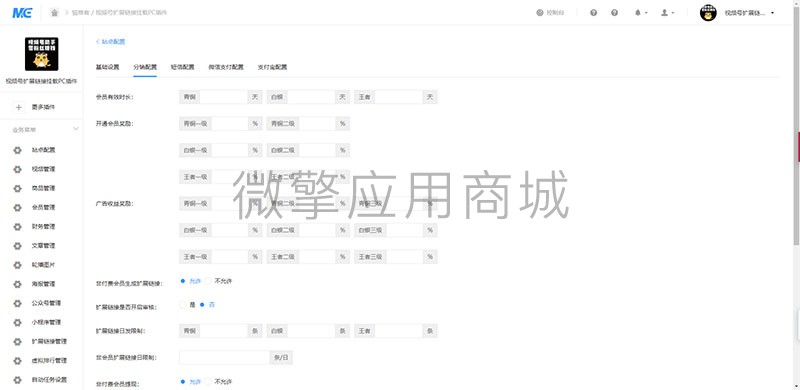Open the bell notifications dropdown

[x=641, y=13]
